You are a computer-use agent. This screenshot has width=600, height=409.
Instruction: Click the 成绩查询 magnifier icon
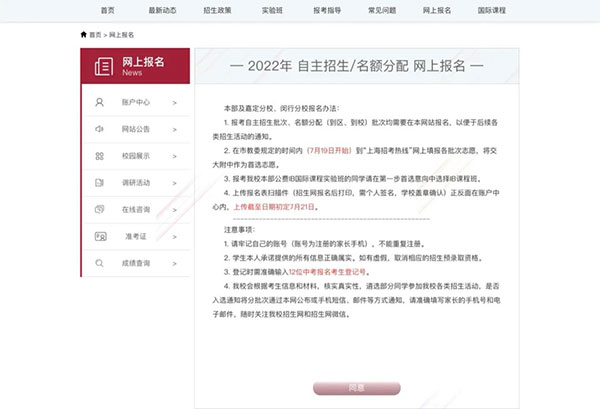click(x=98, y=263)
